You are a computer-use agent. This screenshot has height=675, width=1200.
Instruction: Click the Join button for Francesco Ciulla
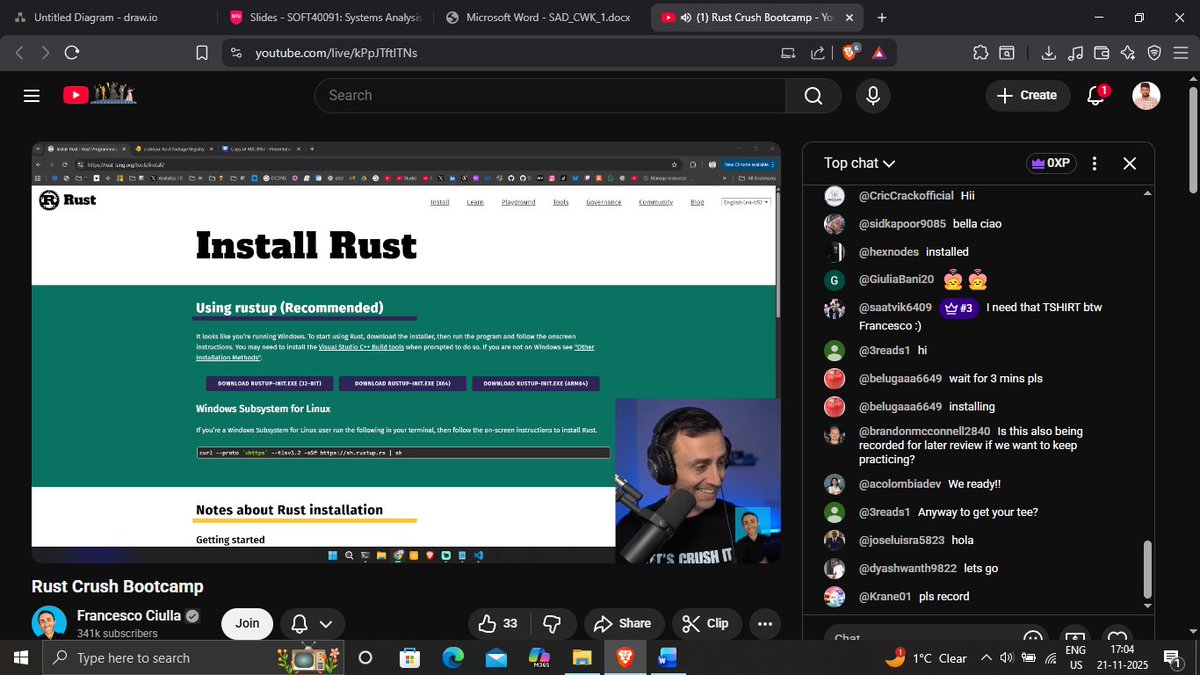[246, 623]
